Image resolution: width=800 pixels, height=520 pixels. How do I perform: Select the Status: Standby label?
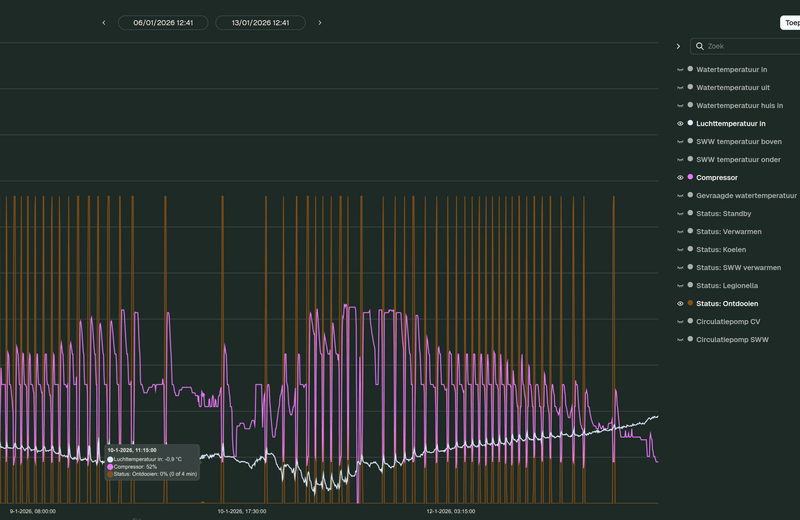tap(723, 213)
